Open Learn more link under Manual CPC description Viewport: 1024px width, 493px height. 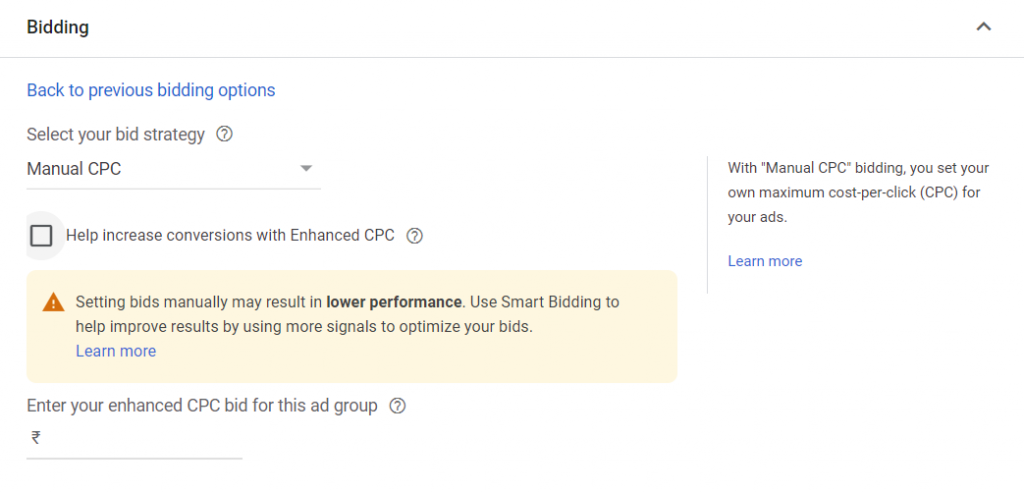[765, 261]
